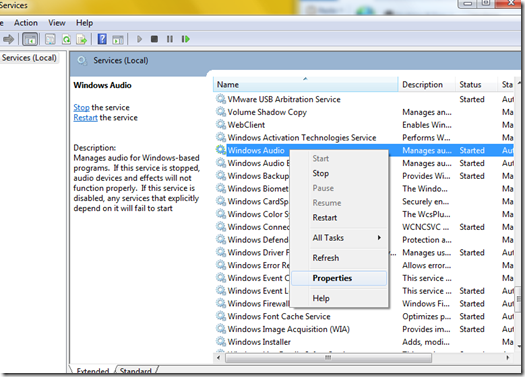Open the Help menu in menu bar

(x=84, y=23)
